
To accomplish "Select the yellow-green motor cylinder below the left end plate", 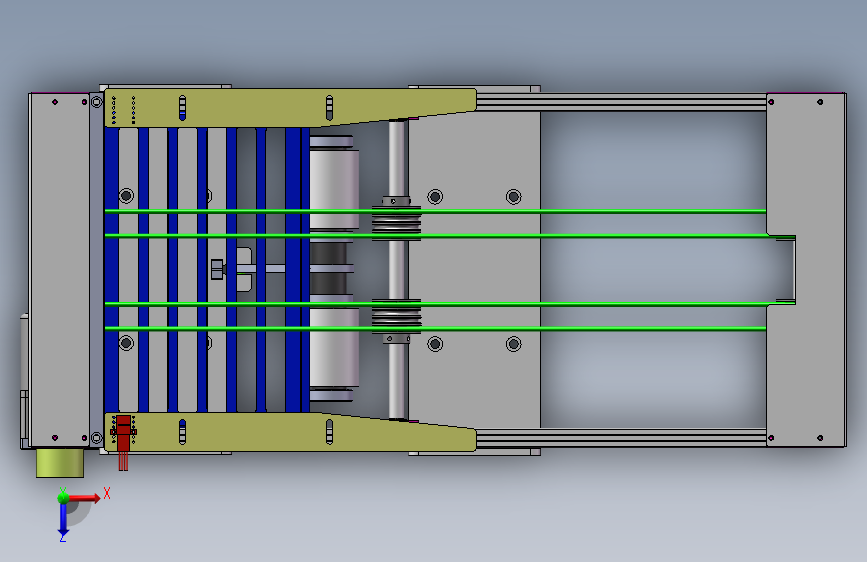I will pyautogui.click(x=60, y=462).
